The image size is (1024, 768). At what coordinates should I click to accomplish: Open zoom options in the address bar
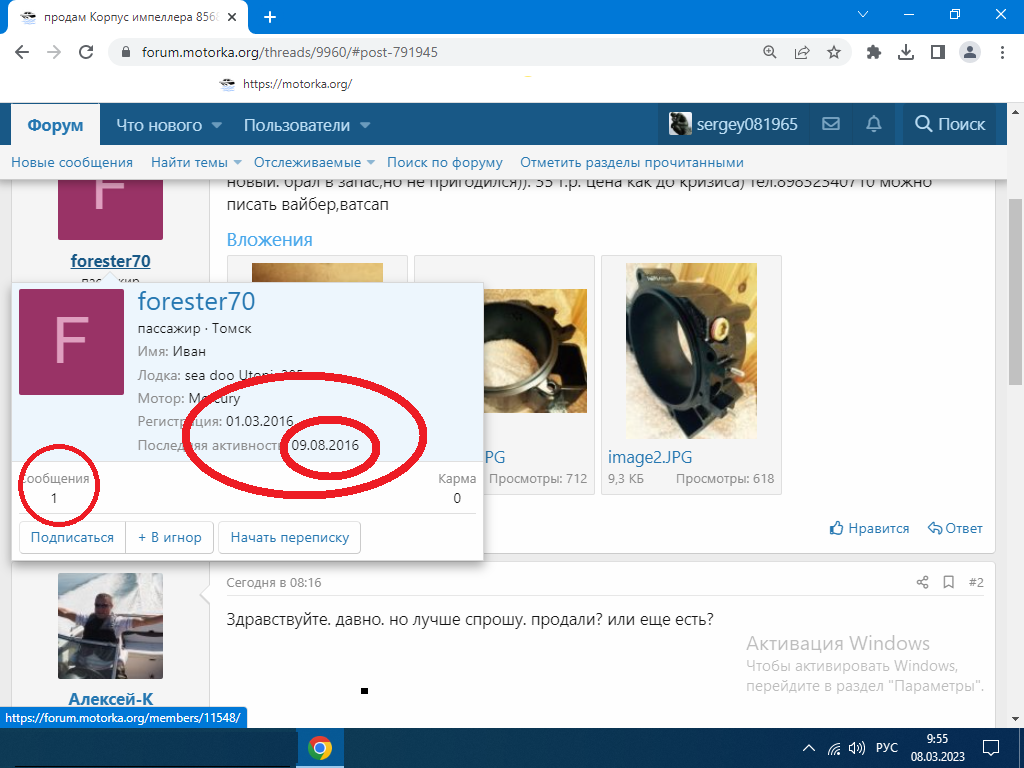tap(770, 52)
